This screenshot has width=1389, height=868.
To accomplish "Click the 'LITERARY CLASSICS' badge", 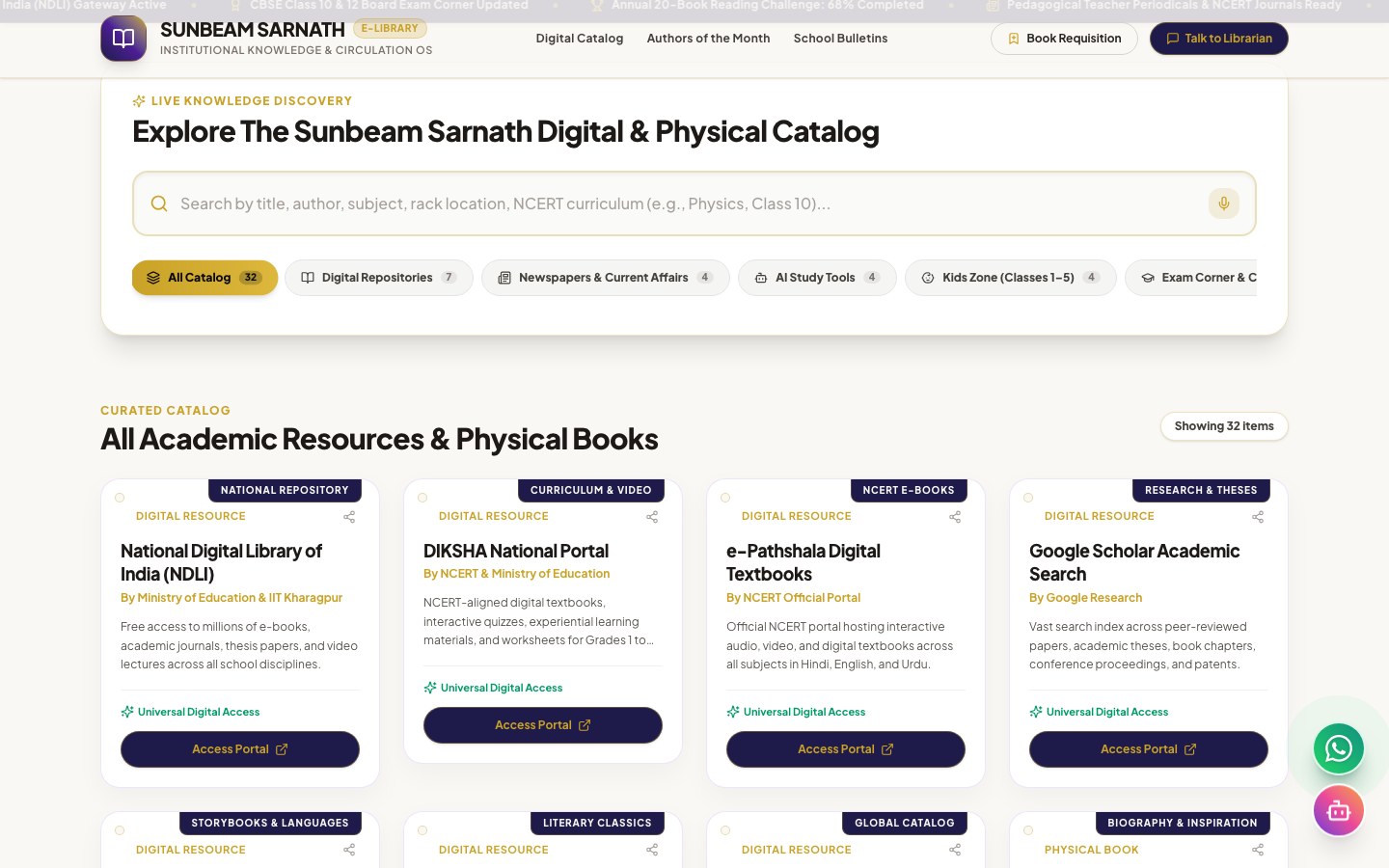I will point(597,823).
